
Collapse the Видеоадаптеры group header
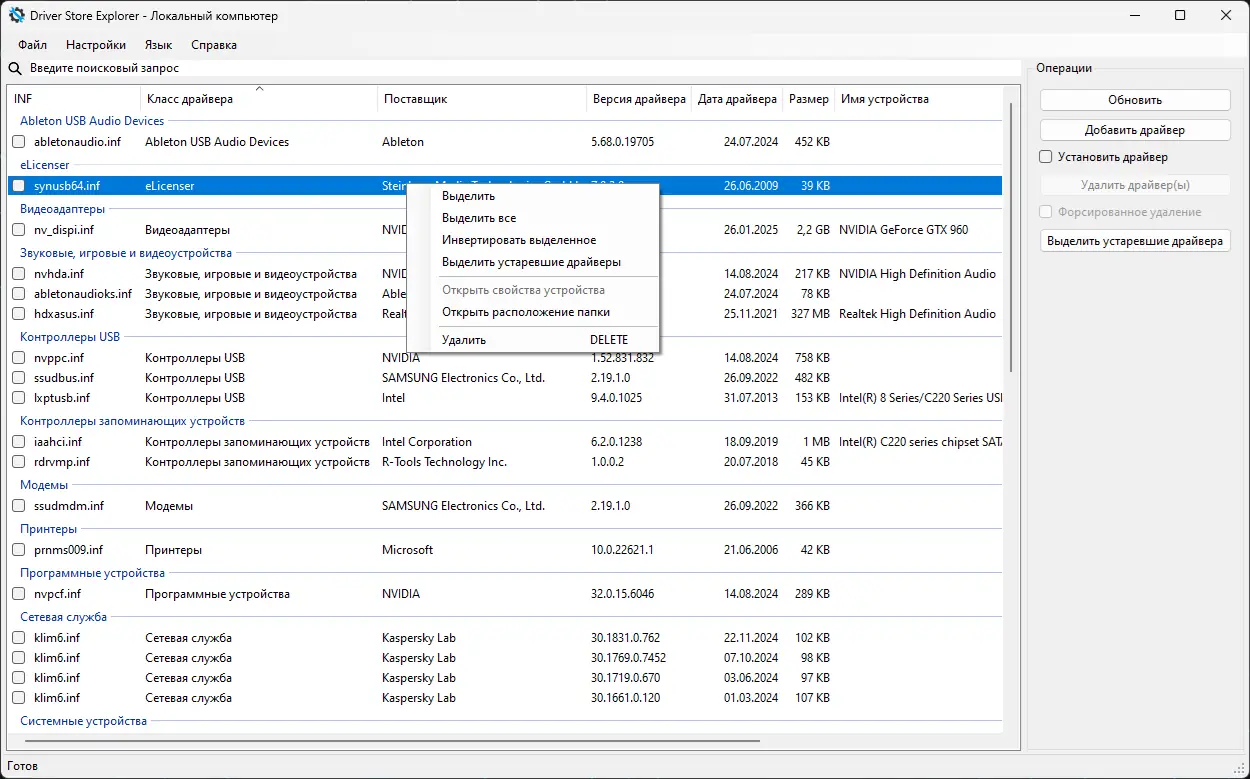click(x=62, y=209)
